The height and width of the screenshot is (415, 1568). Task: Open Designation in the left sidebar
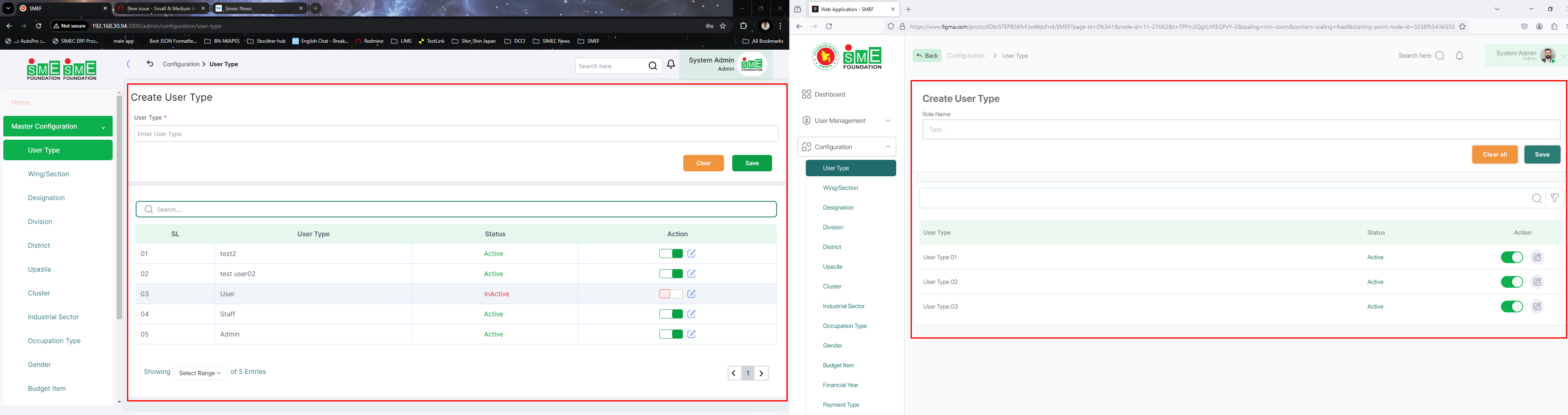click(x=46, y=198)
